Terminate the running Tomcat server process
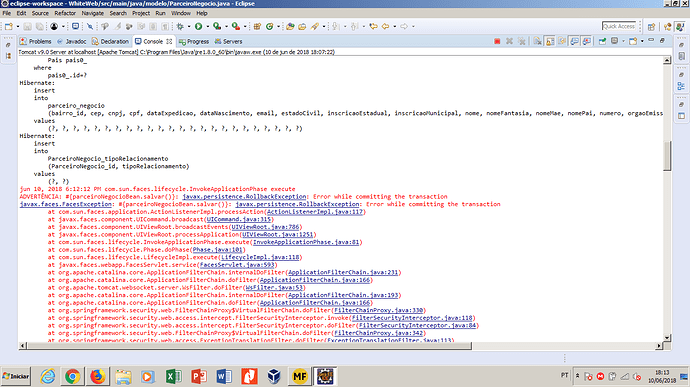This screenshot has width=690, height=387. pos(497,41)
